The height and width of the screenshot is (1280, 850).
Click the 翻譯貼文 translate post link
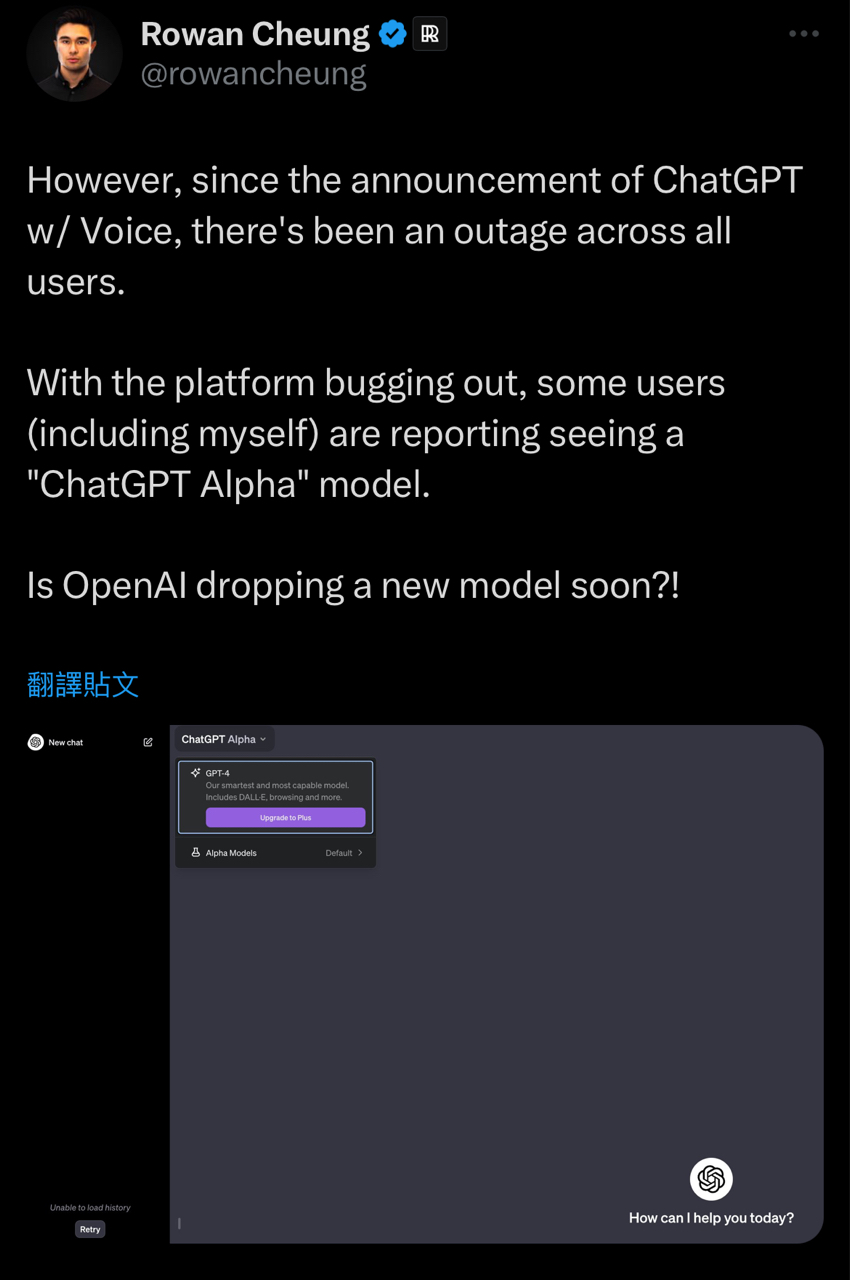pos(83,685)
